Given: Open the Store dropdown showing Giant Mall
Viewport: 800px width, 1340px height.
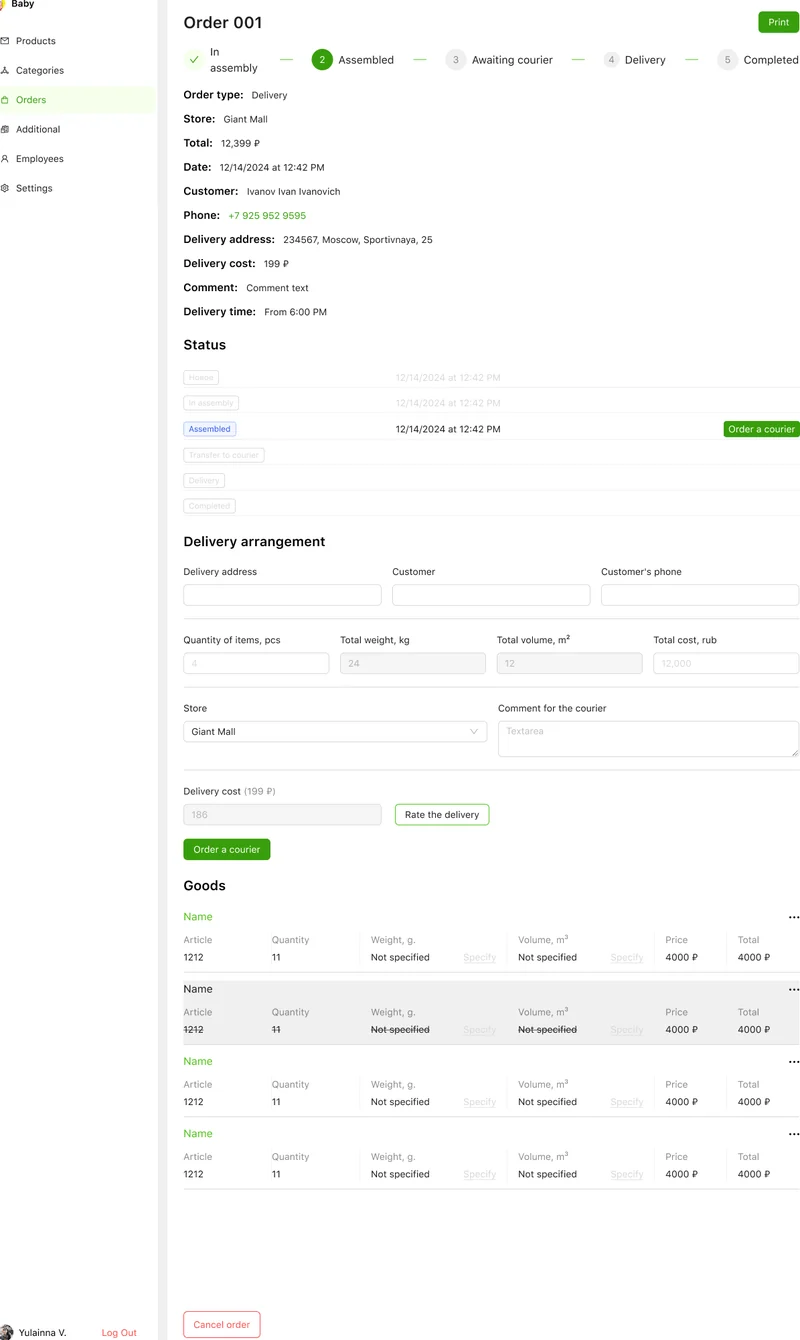Looking at the screenshot, I should (335, 732).
